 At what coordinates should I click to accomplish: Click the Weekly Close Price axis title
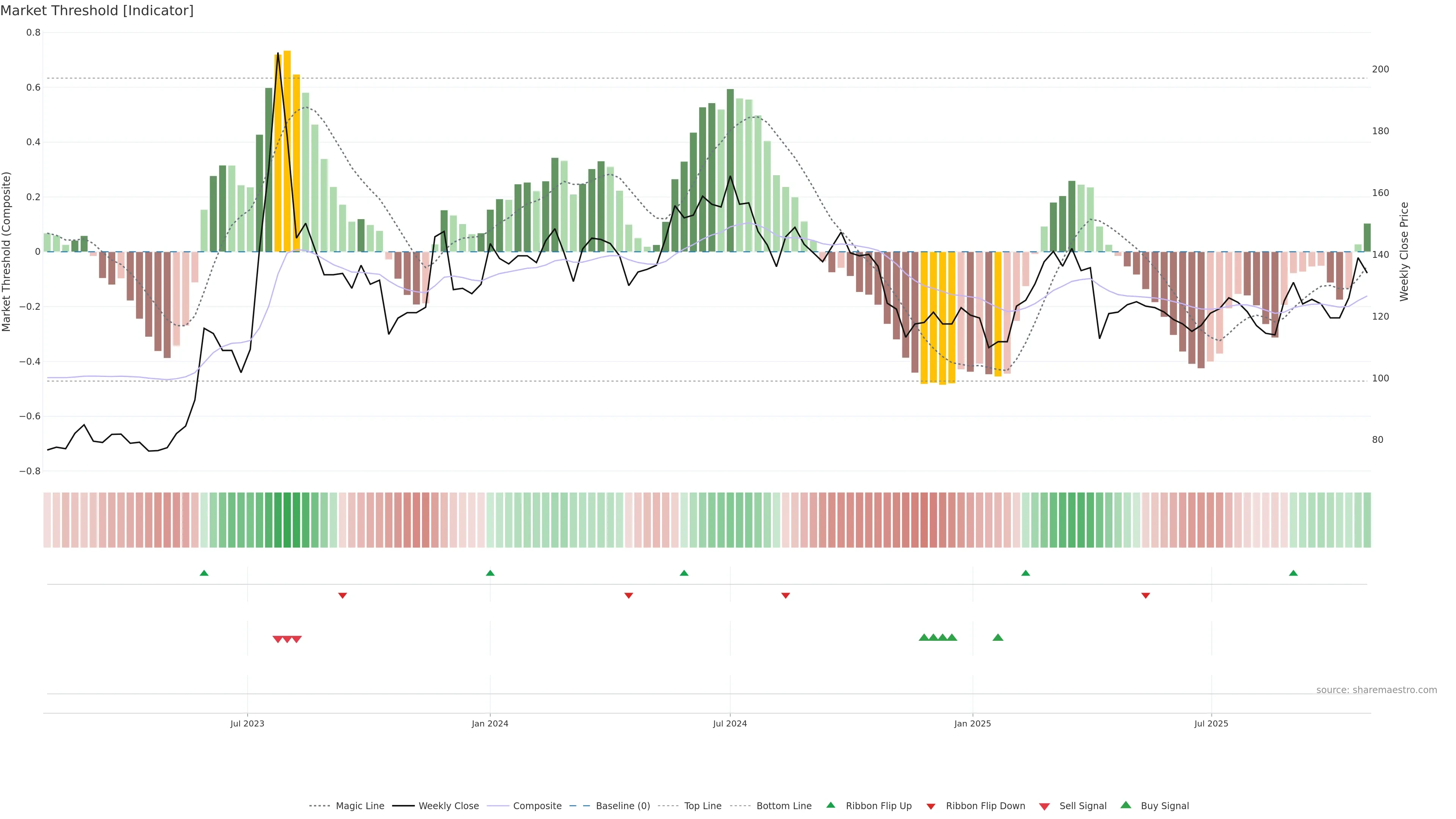[1404, 251]
